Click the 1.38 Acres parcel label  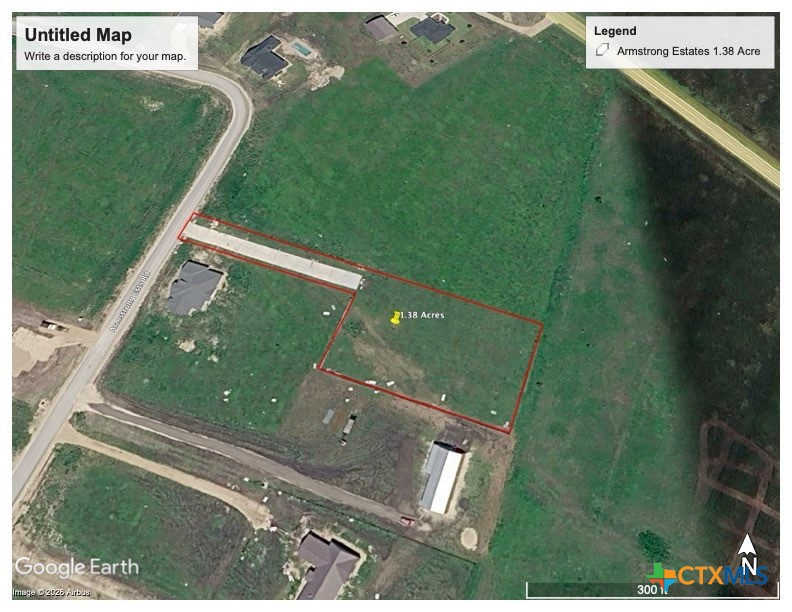tap(421, 315)
